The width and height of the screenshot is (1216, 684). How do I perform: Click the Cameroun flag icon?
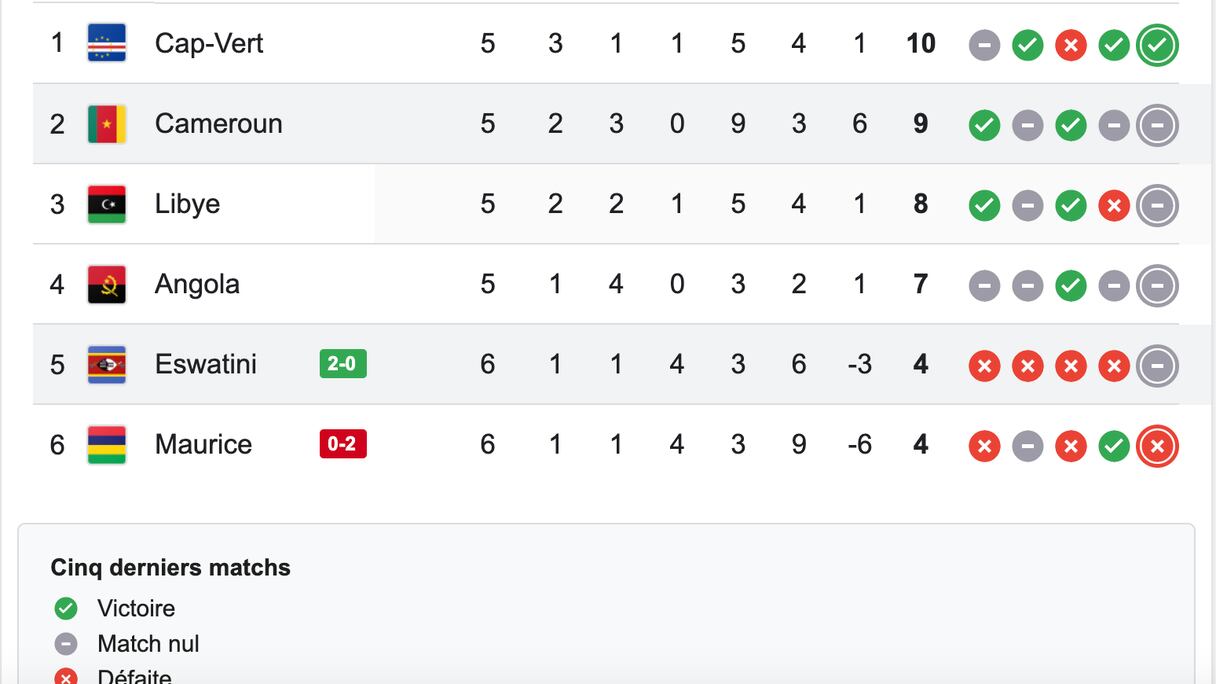(x=107, y=124)
